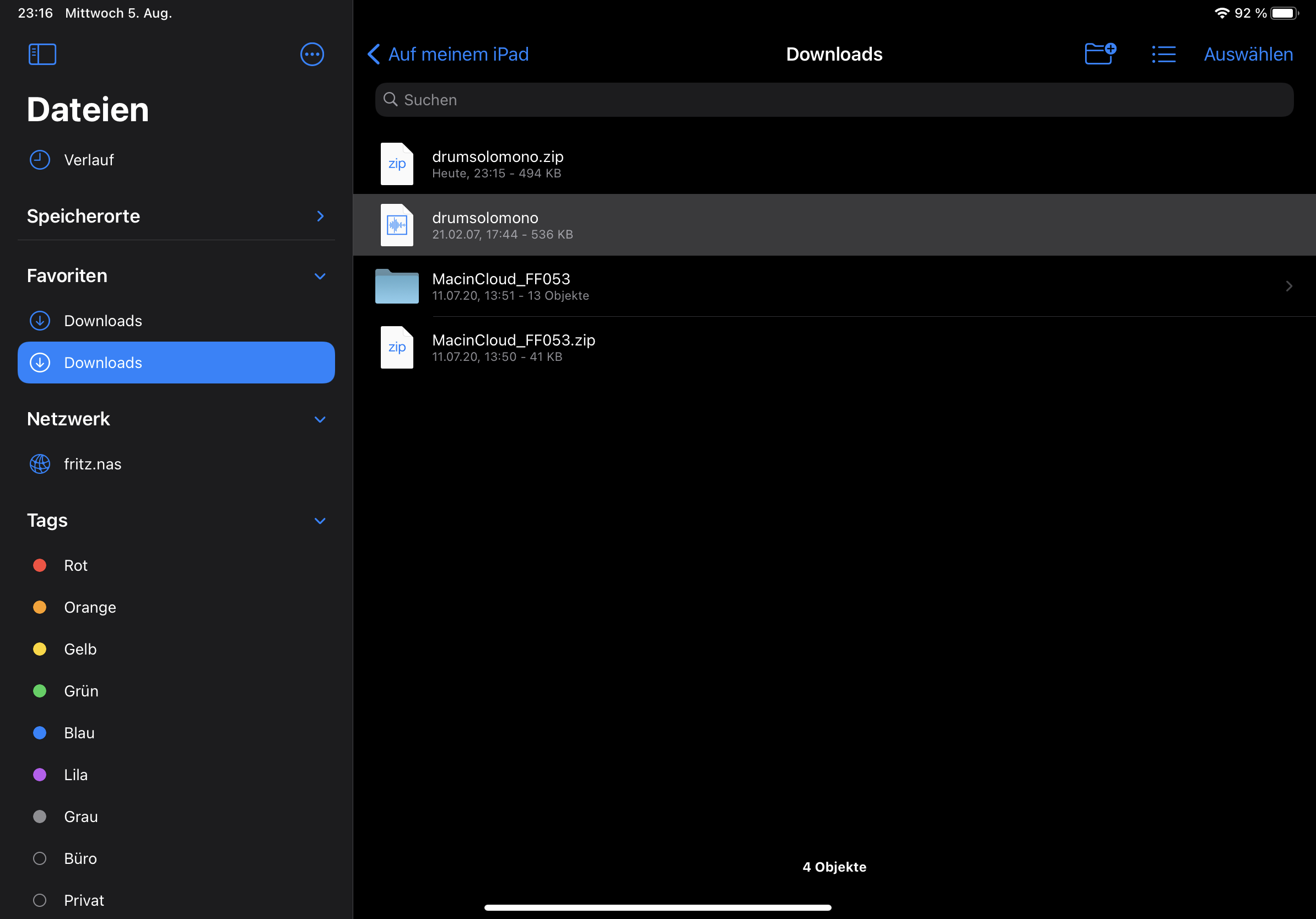This screenshot has width=1316, height=919.
Task: Select the highlighted Downloads favorite
Action: click(176, 363)
